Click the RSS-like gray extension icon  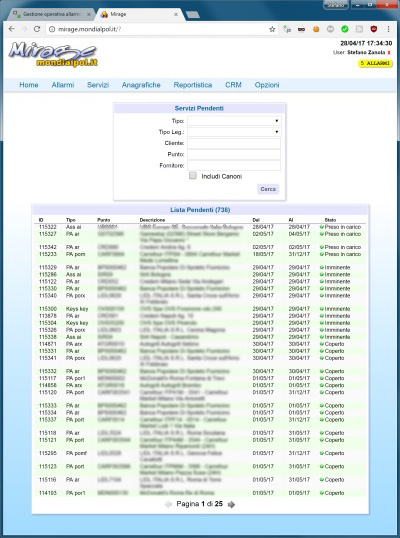click(x=359, y=29)
